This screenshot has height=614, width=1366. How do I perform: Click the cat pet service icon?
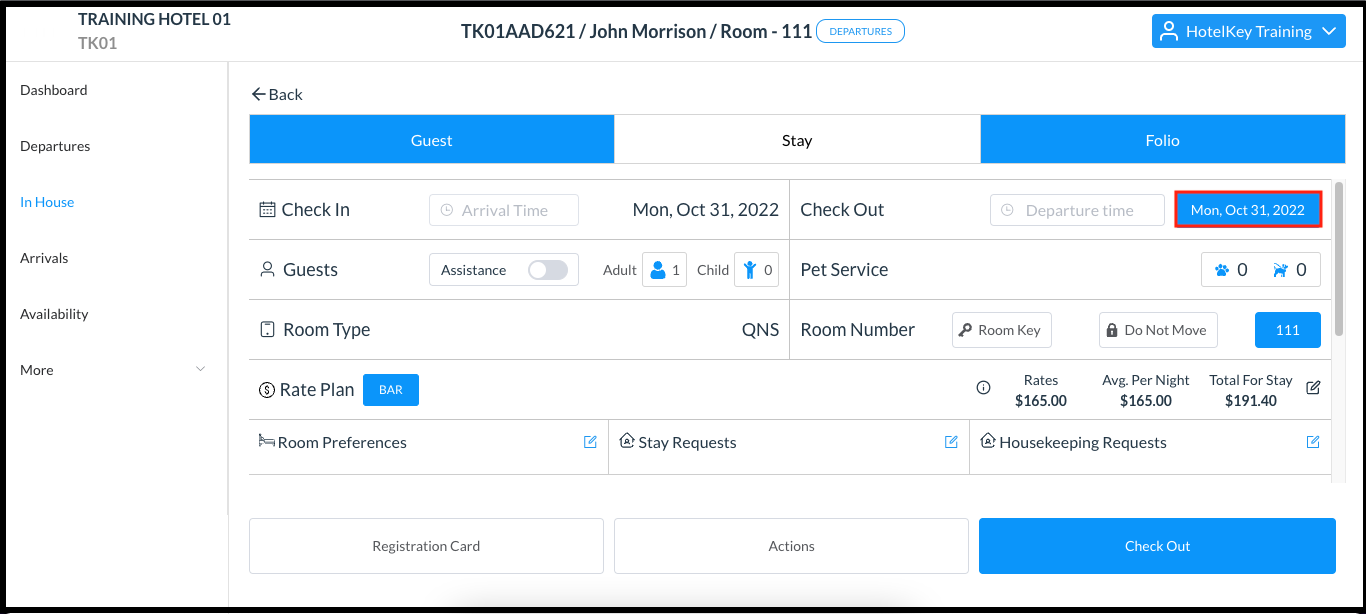1221,270
